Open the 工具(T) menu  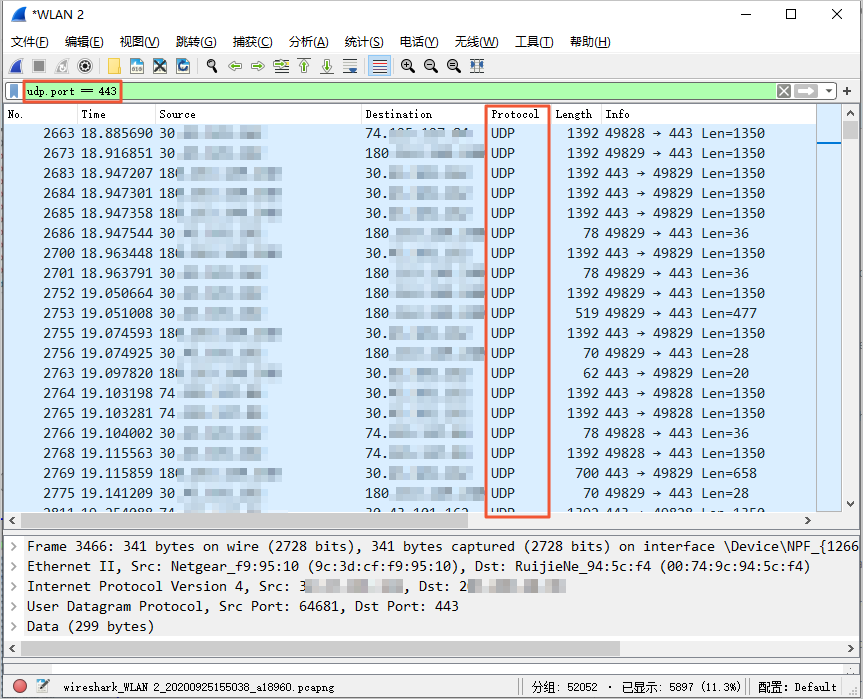coord(534,42)
